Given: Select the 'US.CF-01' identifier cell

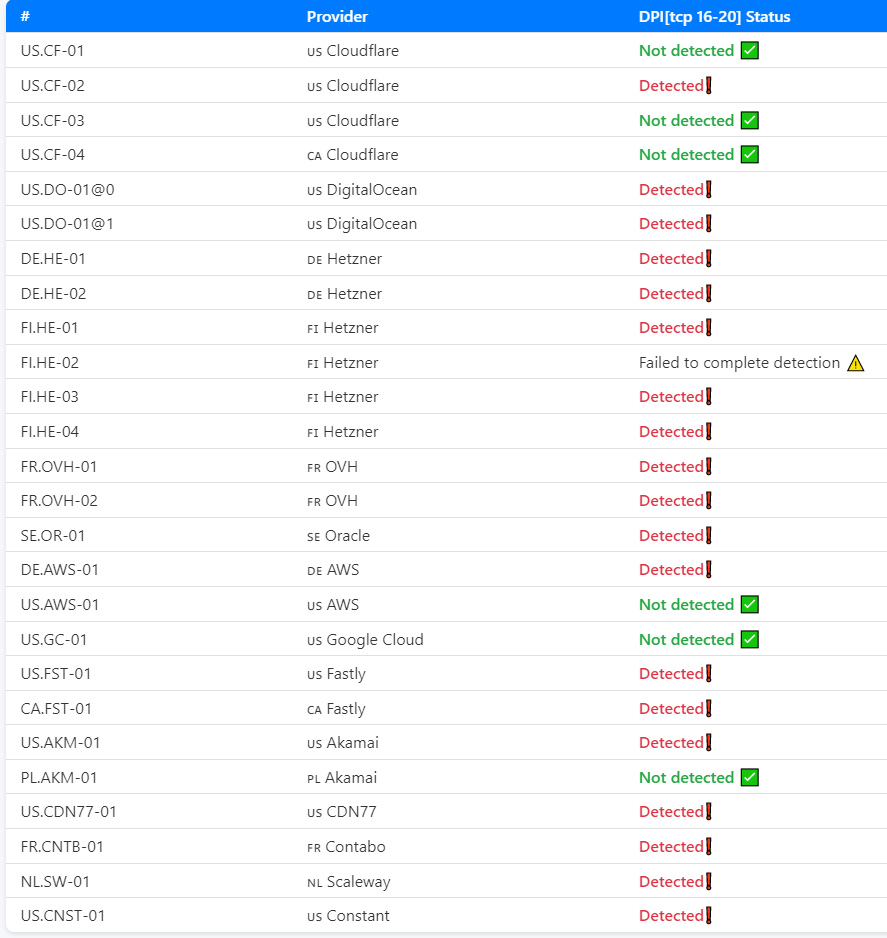Looking at the screenshot, I should (53, 51).
